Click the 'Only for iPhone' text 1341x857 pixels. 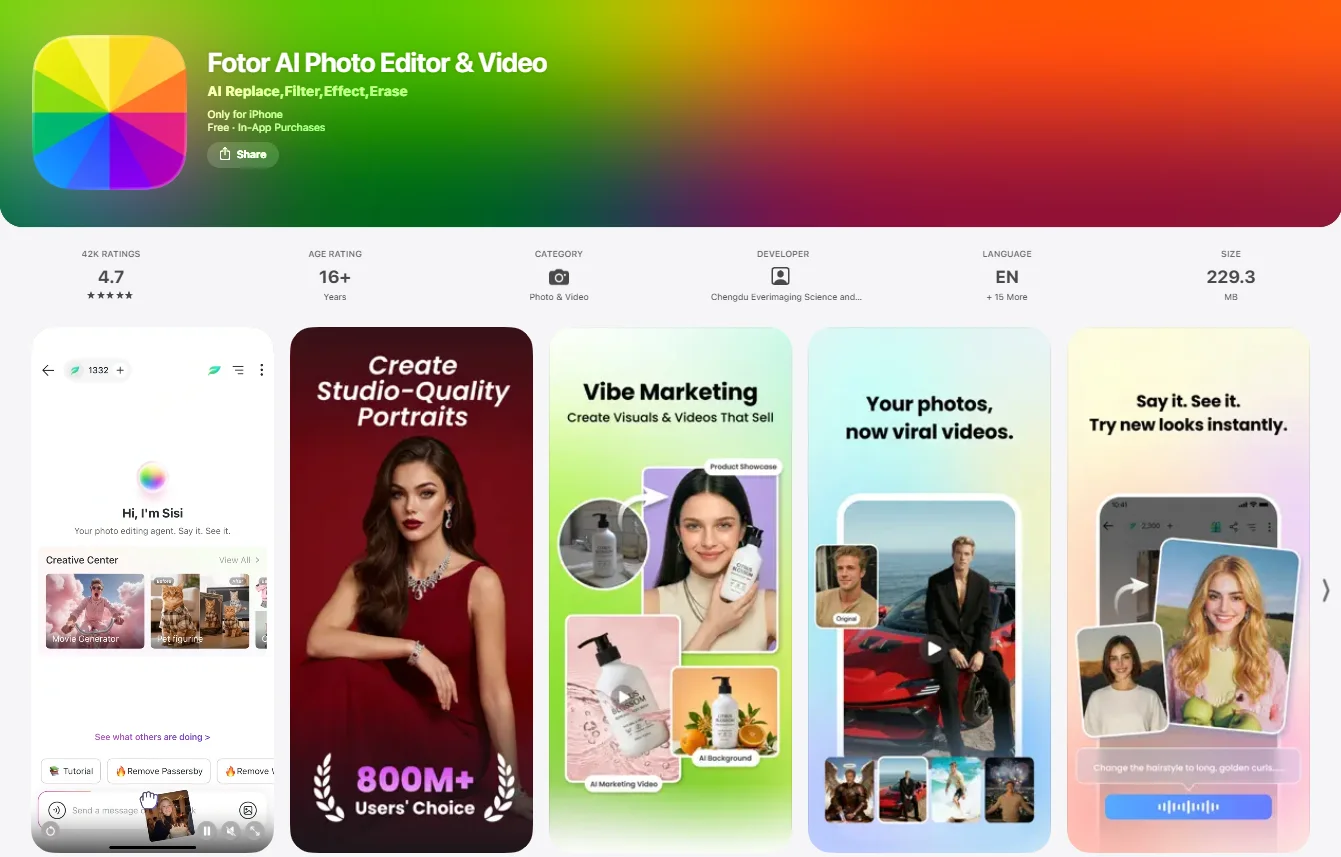click(x=245, y=115)
